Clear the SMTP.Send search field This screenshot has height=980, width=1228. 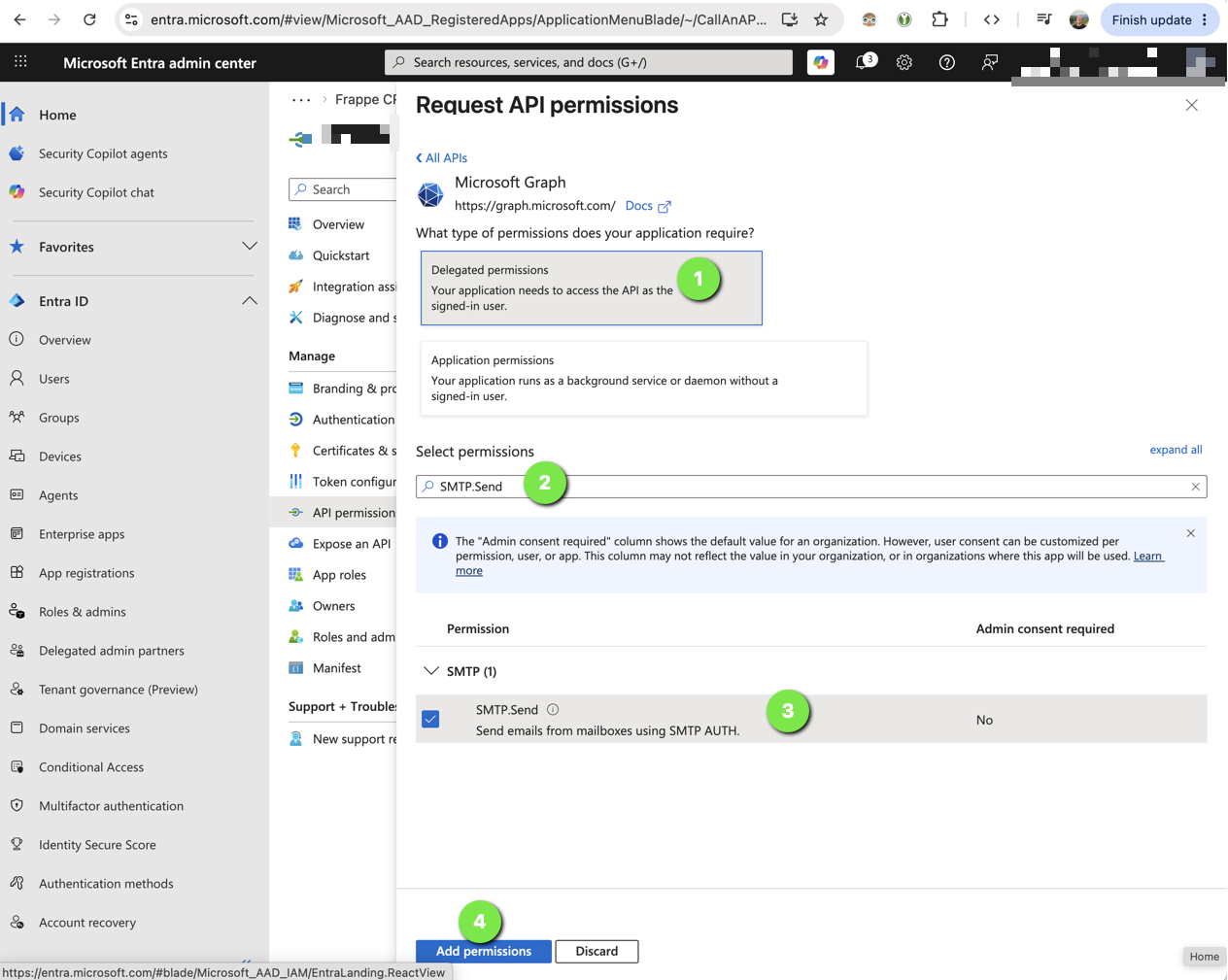point(1196,487)
